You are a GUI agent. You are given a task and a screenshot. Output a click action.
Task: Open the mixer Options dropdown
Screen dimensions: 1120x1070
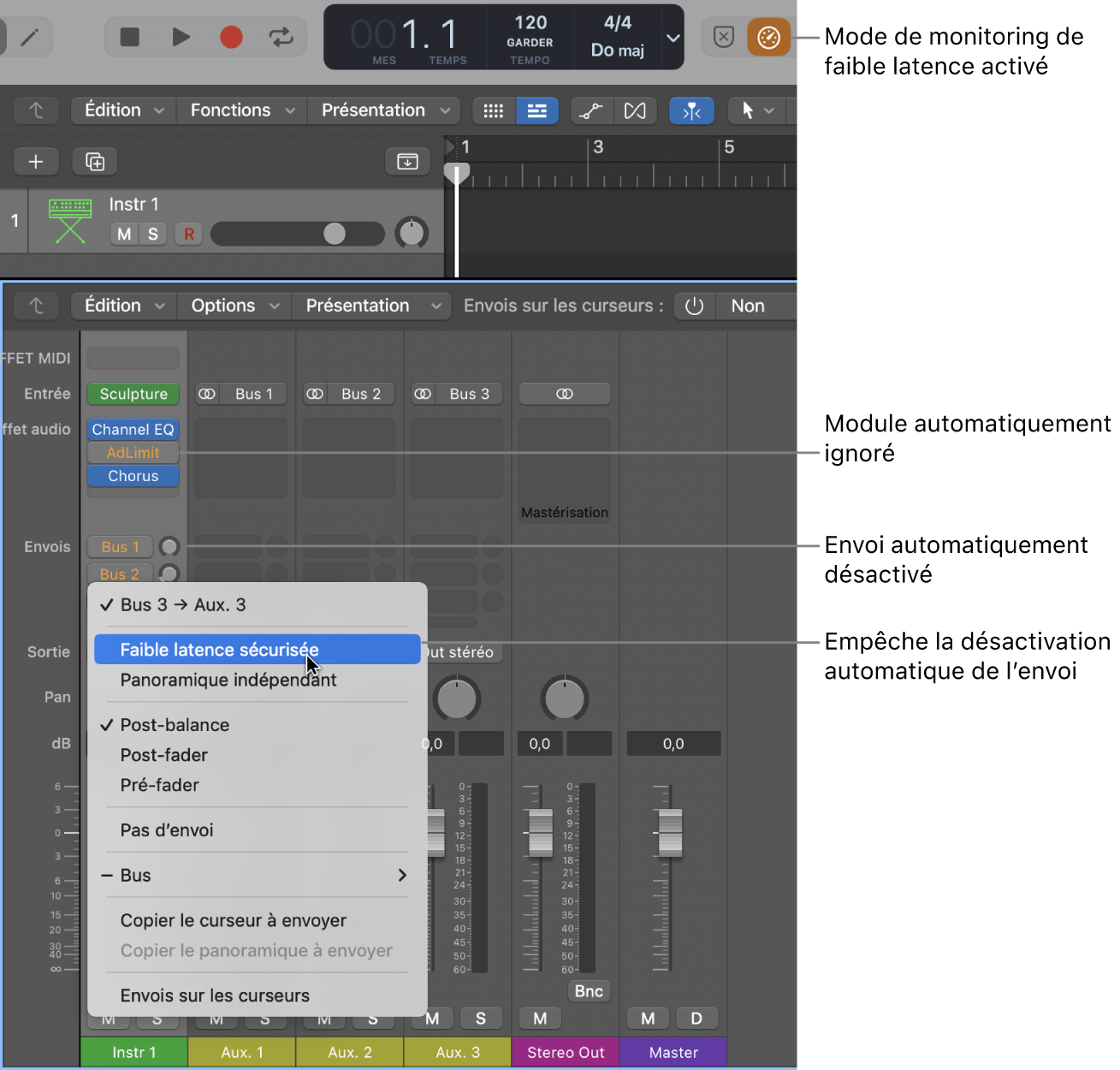click(234, 306)
